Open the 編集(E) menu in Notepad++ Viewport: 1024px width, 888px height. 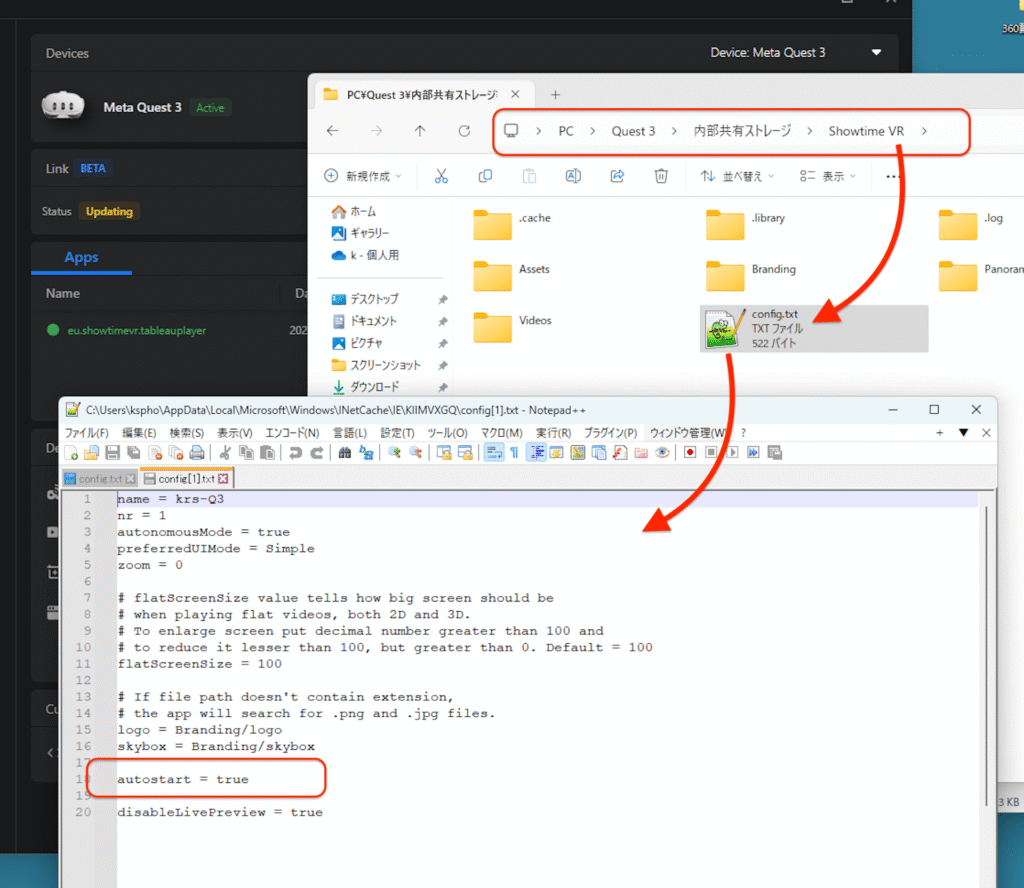[x=138, y=433]
